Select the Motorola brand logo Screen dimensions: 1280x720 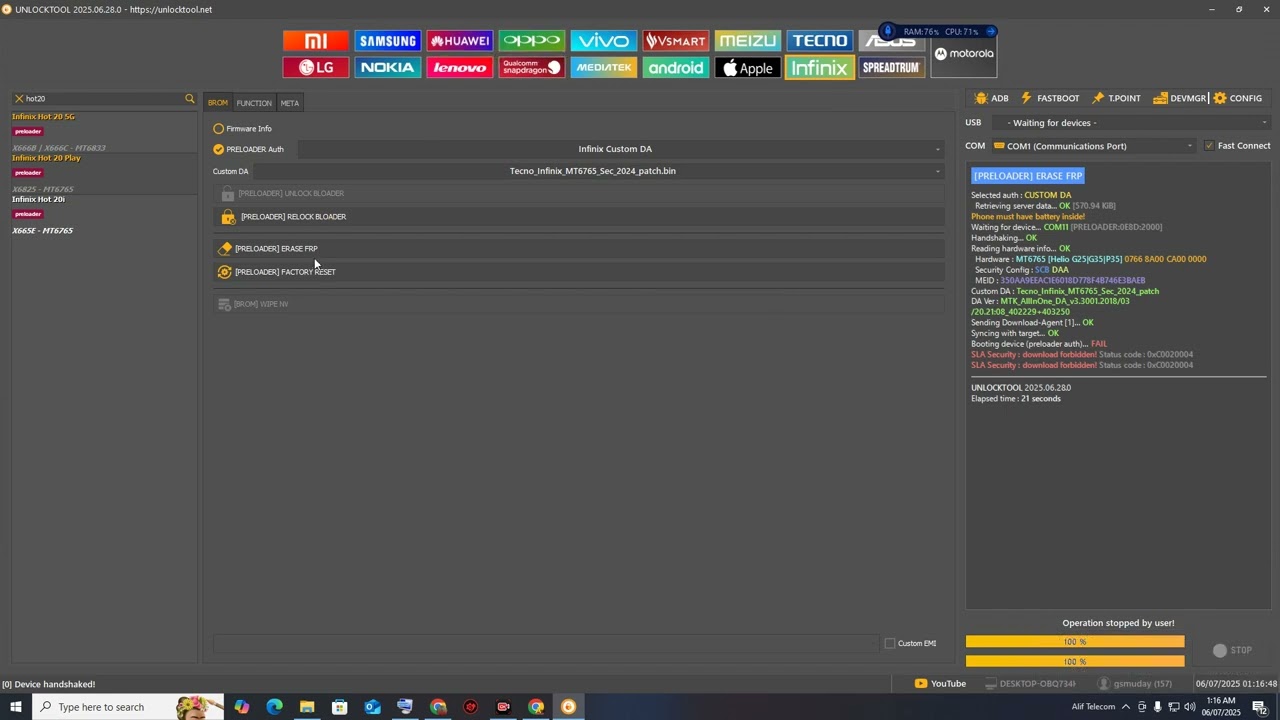964,54
